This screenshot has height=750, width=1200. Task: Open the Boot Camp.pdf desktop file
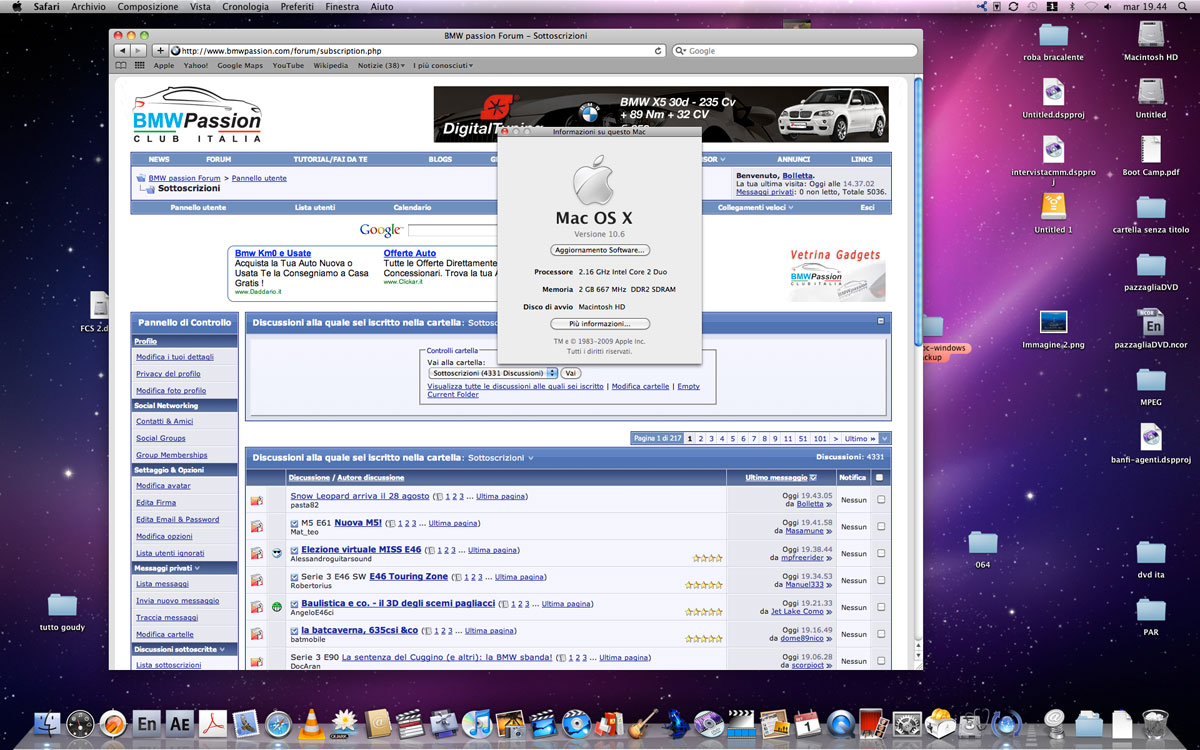click(1150, 151)
